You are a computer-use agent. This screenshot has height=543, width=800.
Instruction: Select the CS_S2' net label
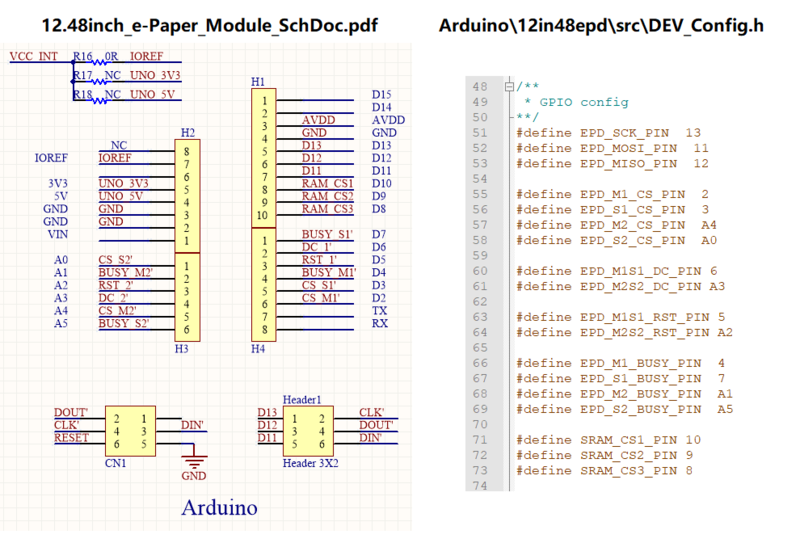(116, 260)
